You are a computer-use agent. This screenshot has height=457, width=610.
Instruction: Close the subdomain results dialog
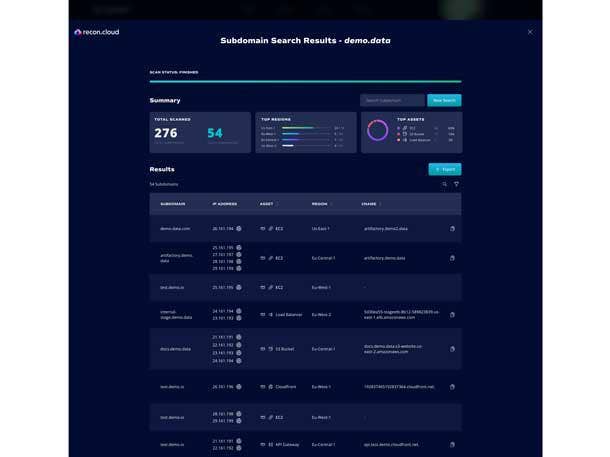(530, 32)
